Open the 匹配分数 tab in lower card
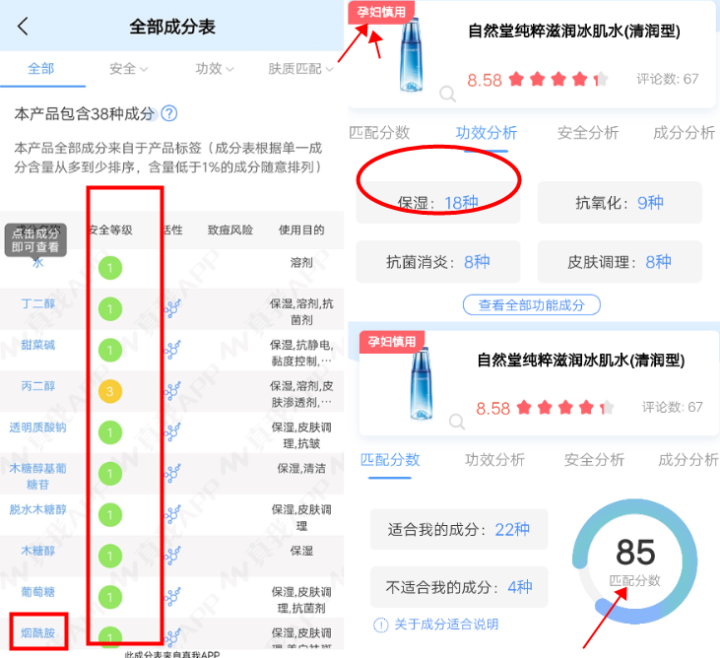This screenshot has width=720, height=658. (390, 460)
